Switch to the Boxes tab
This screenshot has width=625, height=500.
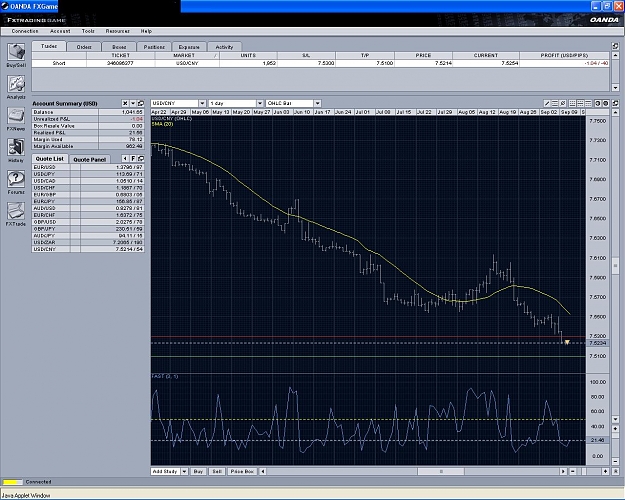(x=119, y=47)
